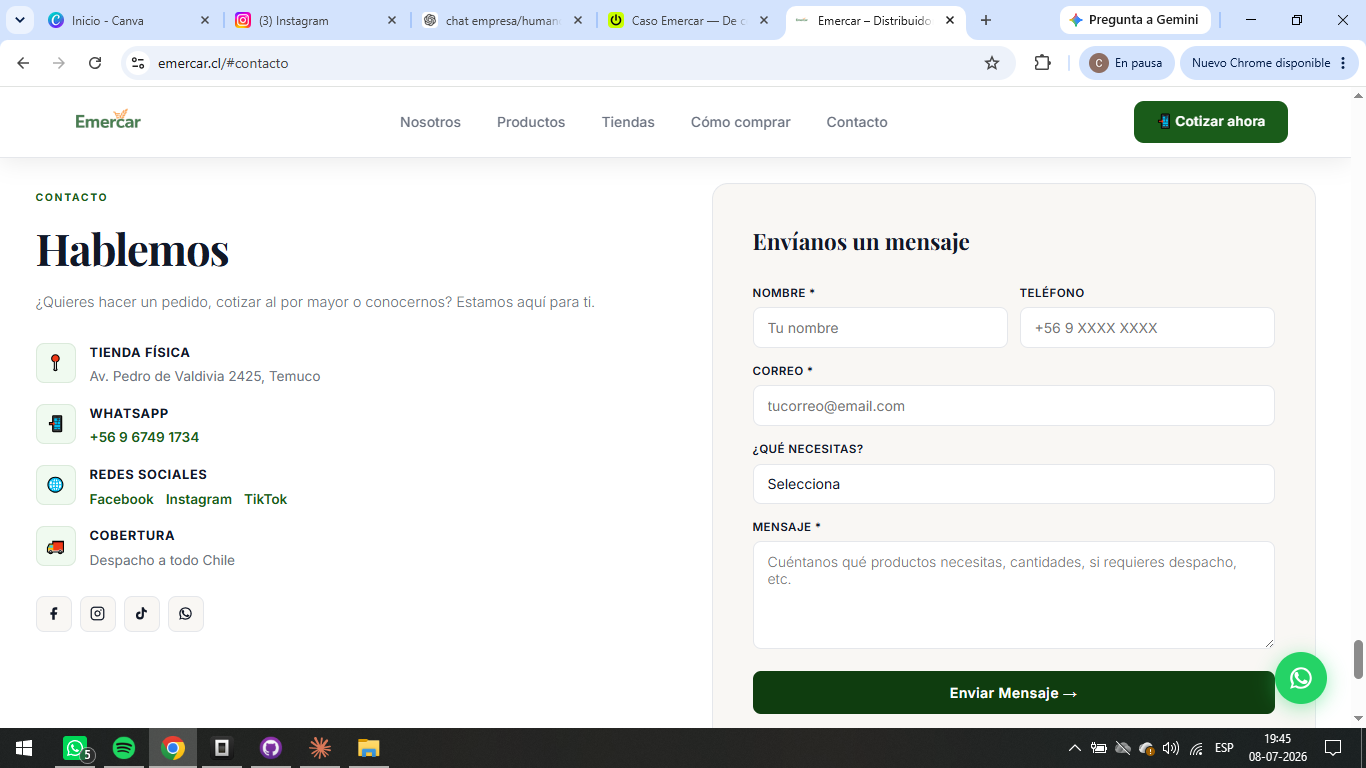Click the address Av. Pedro de Valdivia 2425, Temuco
The height and width of the screenshot is (768, 1366).
[205, 376]
